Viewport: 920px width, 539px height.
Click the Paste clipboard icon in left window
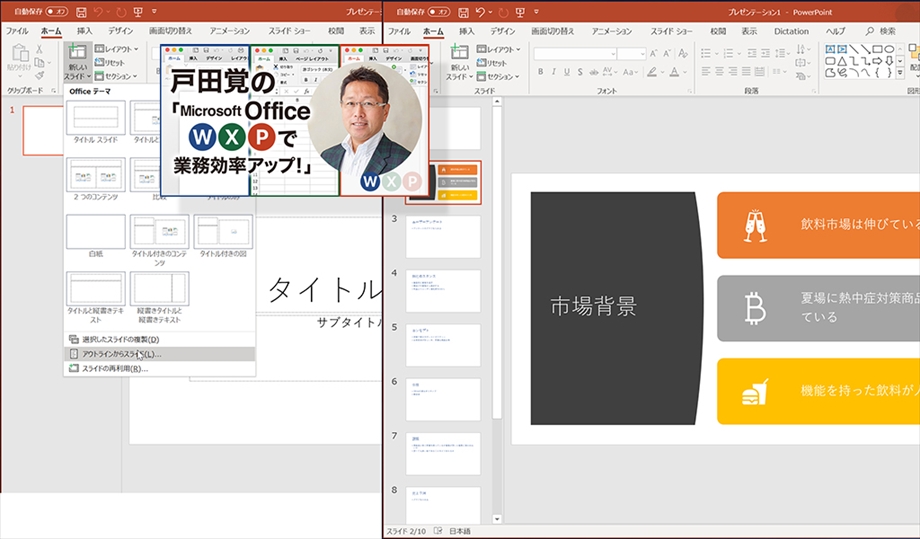click(20, 53)
